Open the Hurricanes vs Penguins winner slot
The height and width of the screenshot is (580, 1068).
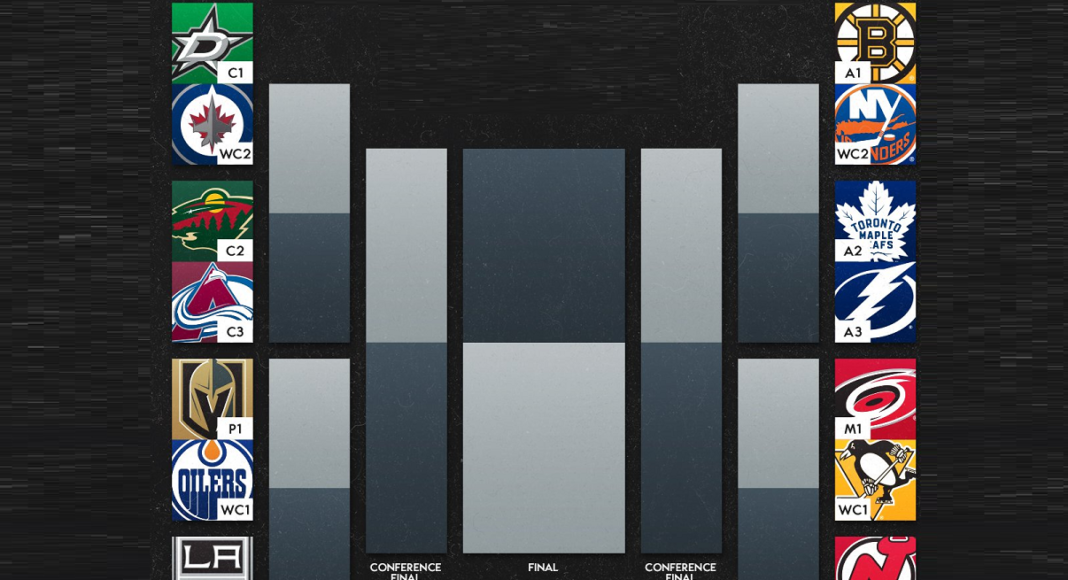779,423
